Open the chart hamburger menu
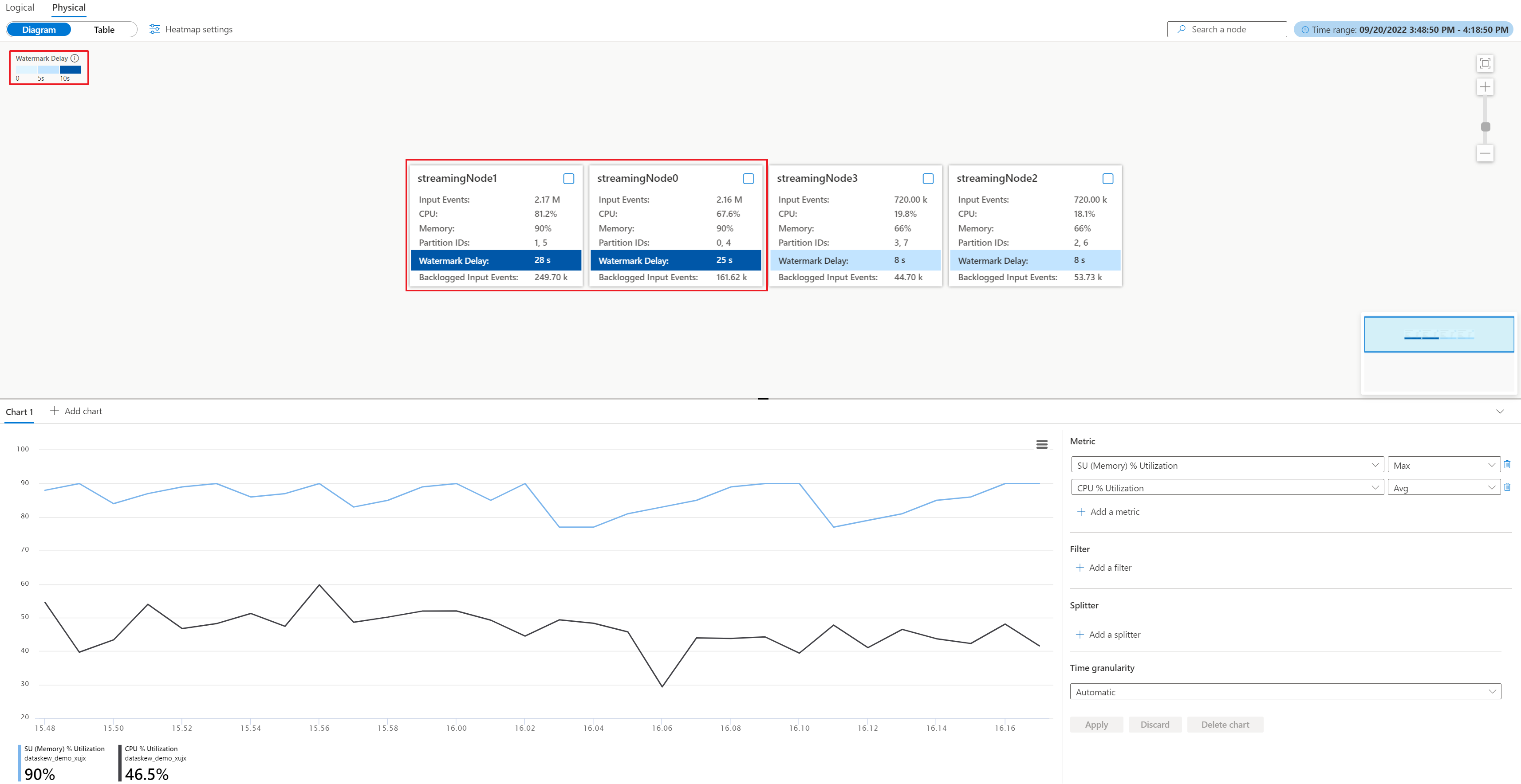This screenshot has width=1521, height=784. pos(1041,444)
